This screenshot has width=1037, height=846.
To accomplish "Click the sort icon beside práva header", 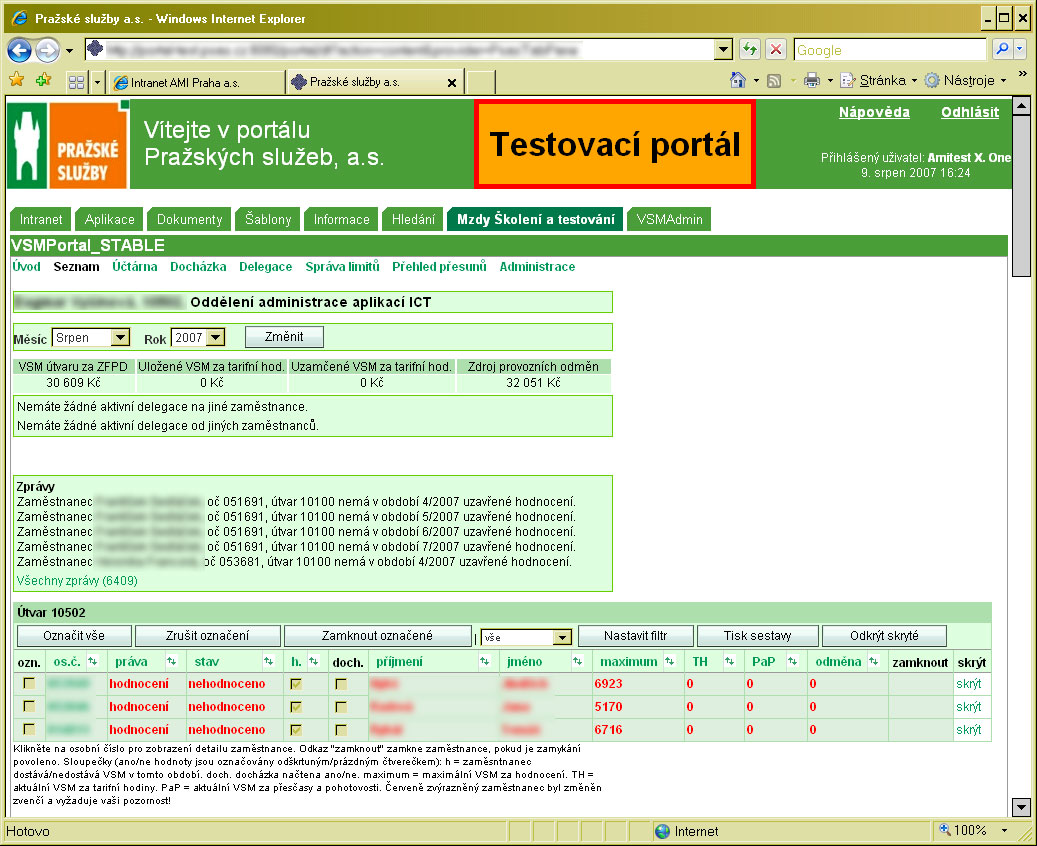I will click(x=171, y=661).
